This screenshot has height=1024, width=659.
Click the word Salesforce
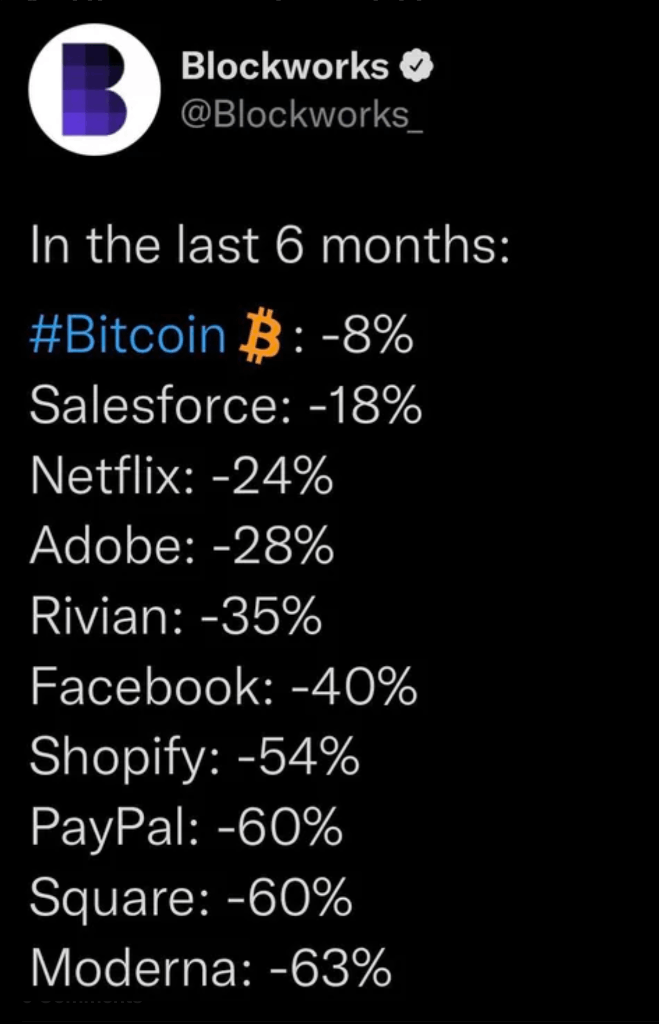pos(155,406)
